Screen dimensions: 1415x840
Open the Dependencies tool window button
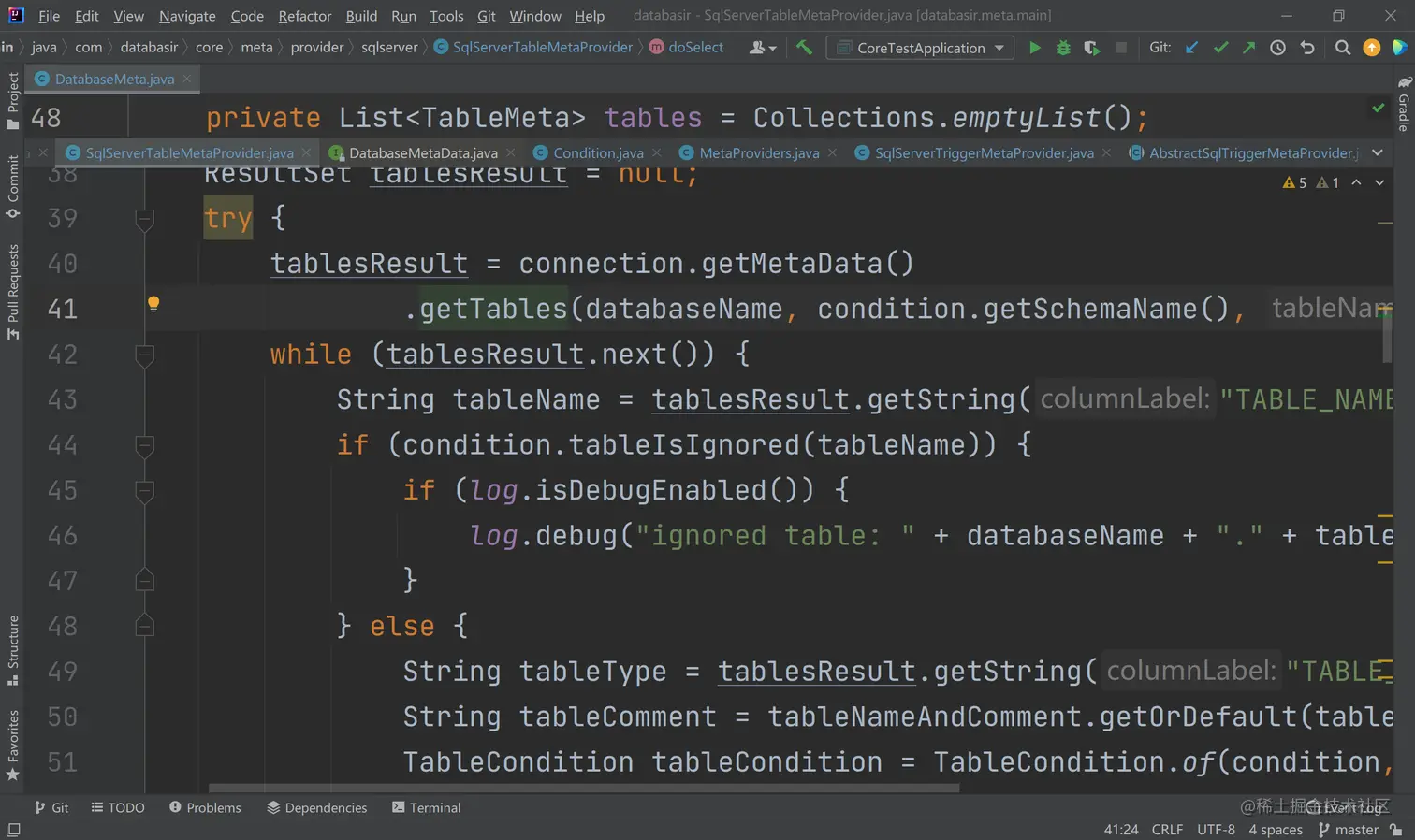pos(316,807)
